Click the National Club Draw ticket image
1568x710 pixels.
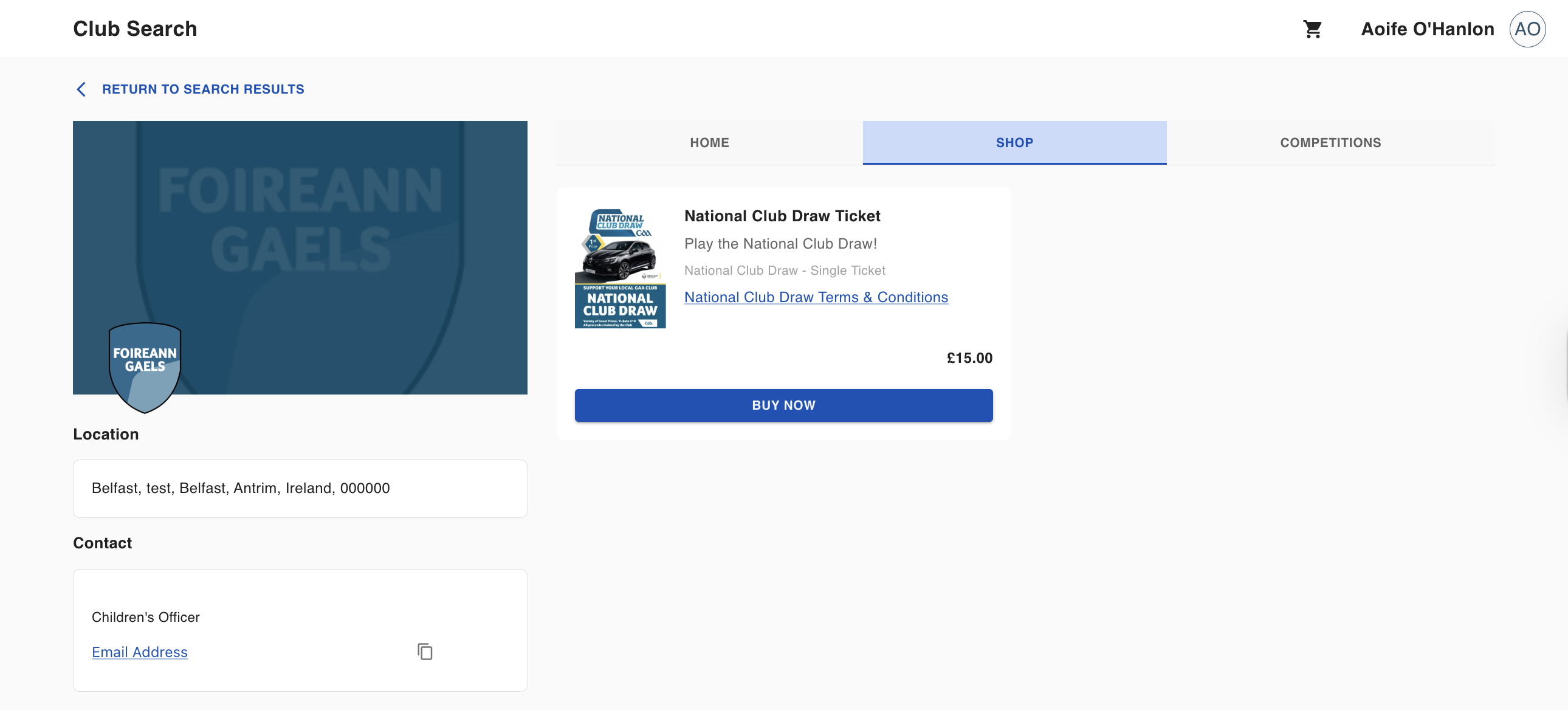click(x=620, y=268)
